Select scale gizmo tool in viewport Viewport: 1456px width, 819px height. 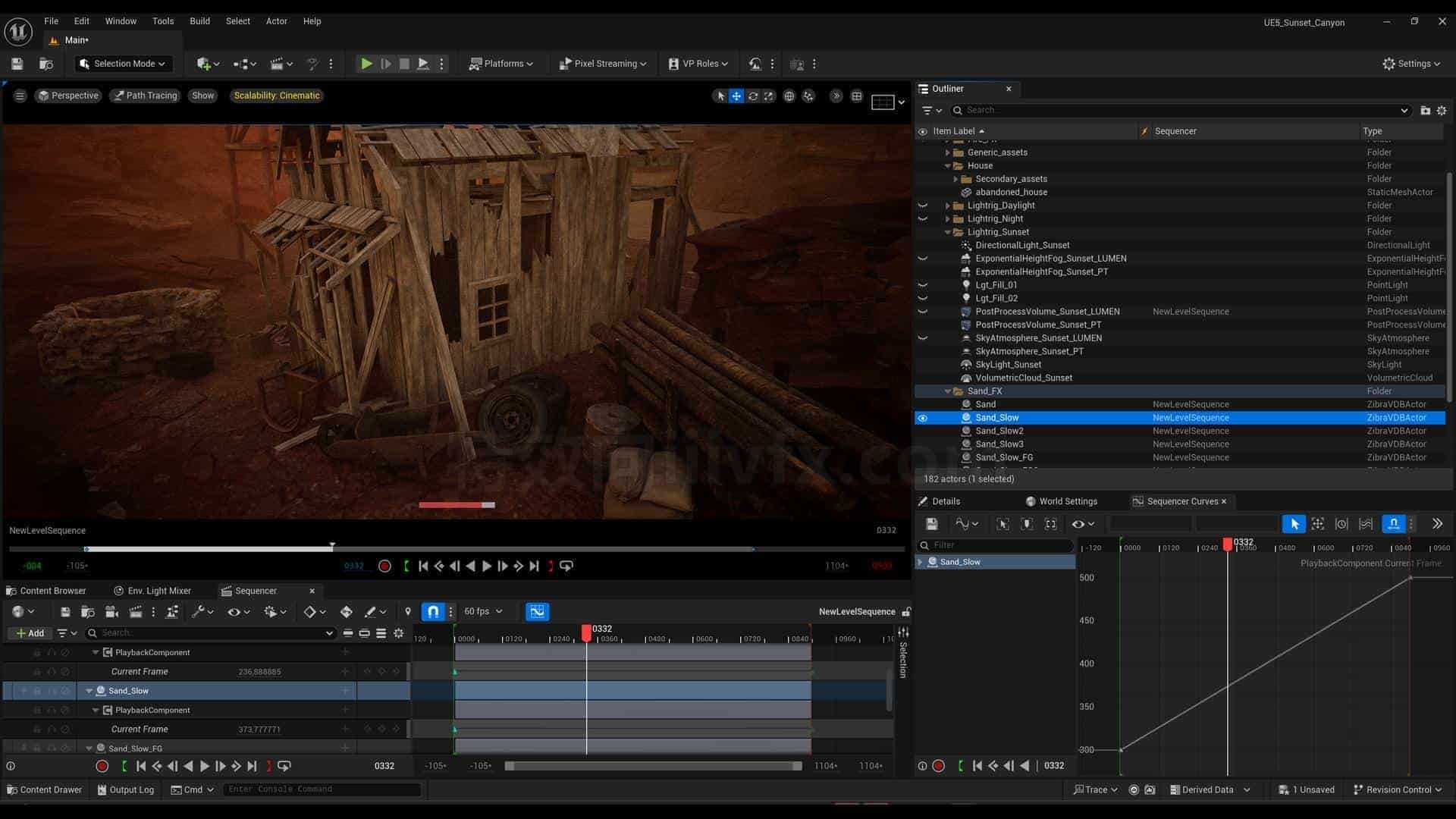(769, 96)
